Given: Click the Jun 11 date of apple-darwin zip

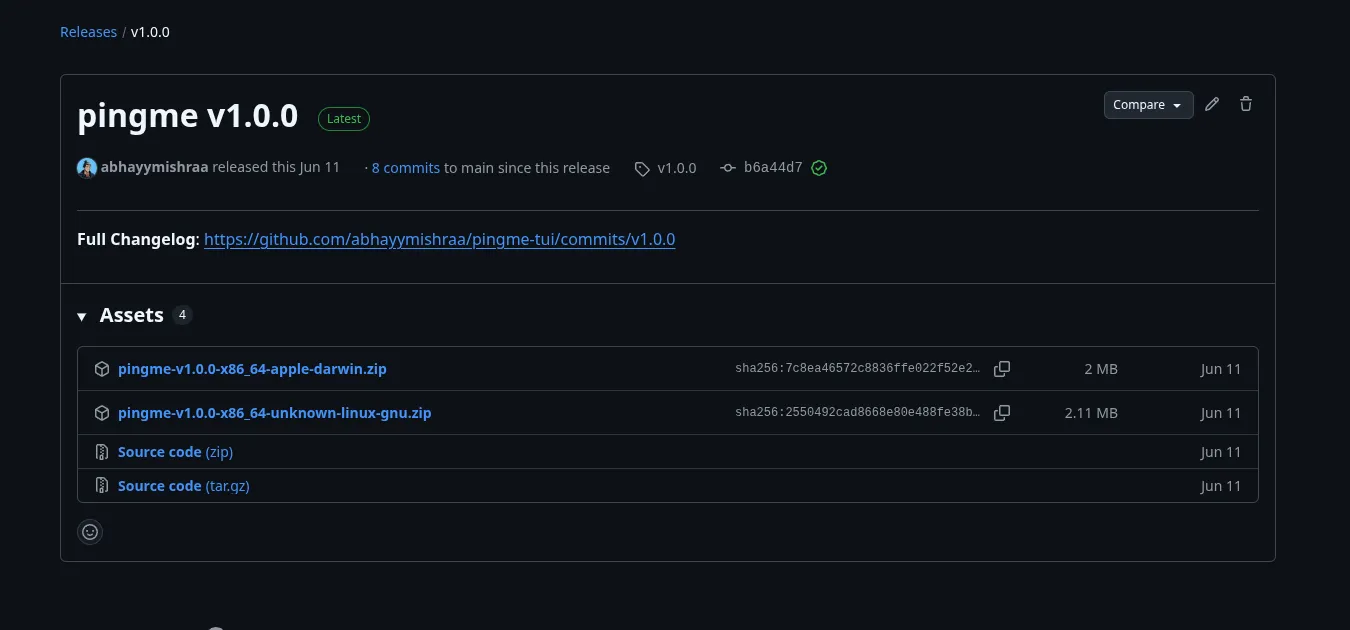Looking at the screenshot, I should coord(1221,369).
